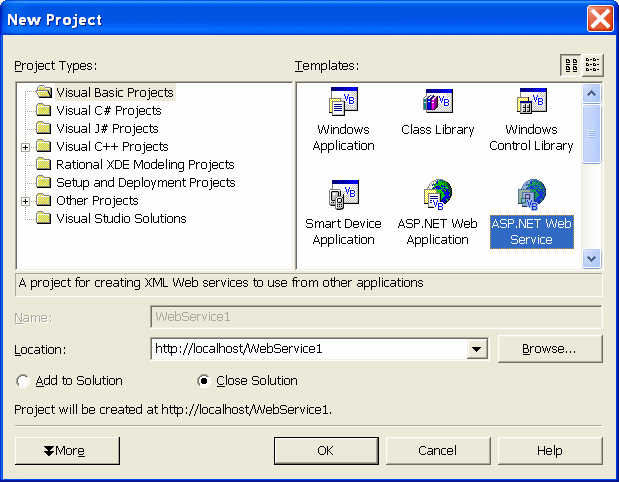Select Visual Studio Solutions tree label
Viewport: 619px width, 482px height.
pos(121,219)
